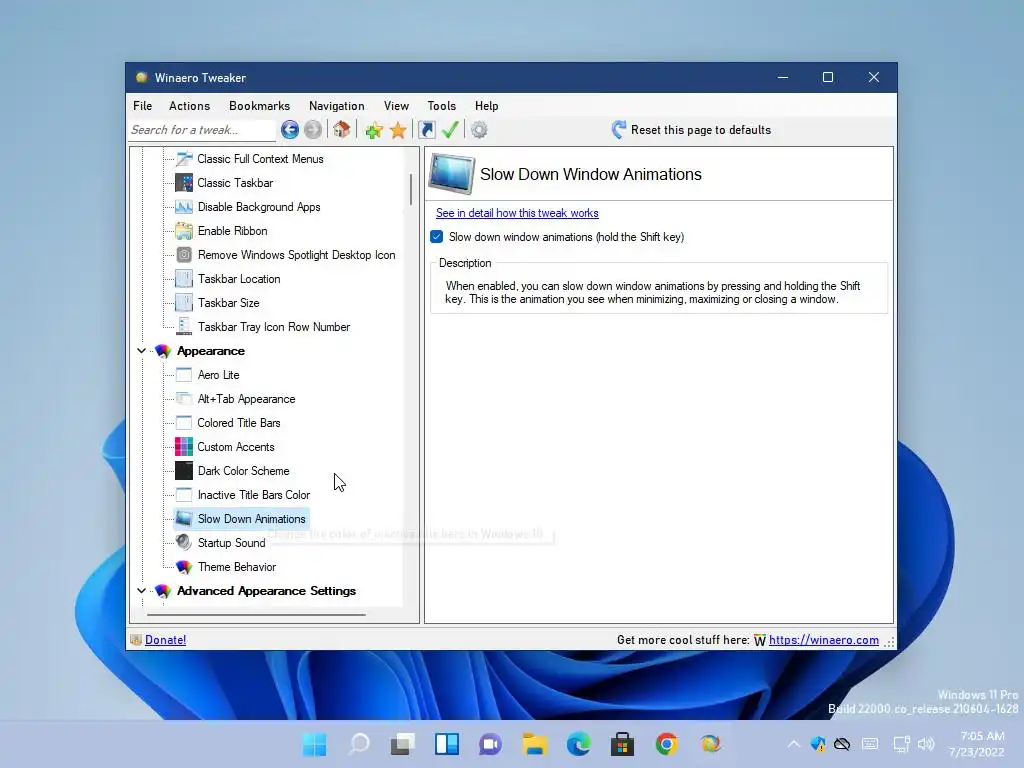Launch File Explorer from taskbar
Screen dimensions: 1024x768
point(534,744)
